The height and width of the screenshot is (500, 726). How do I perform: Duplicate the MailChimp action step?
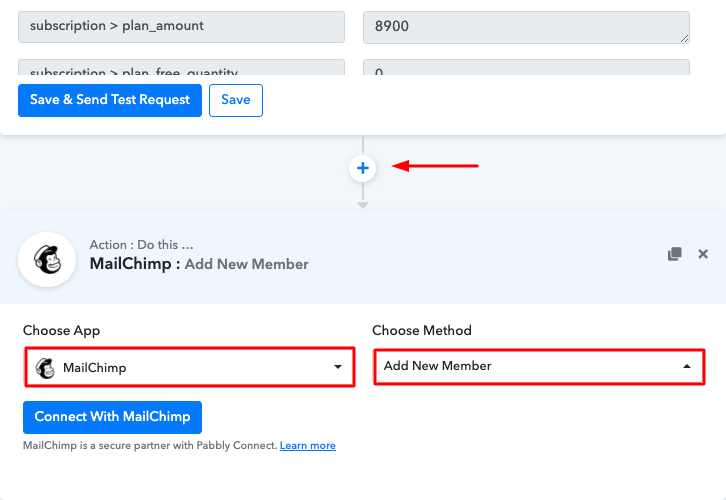click(x=675, y=254)
